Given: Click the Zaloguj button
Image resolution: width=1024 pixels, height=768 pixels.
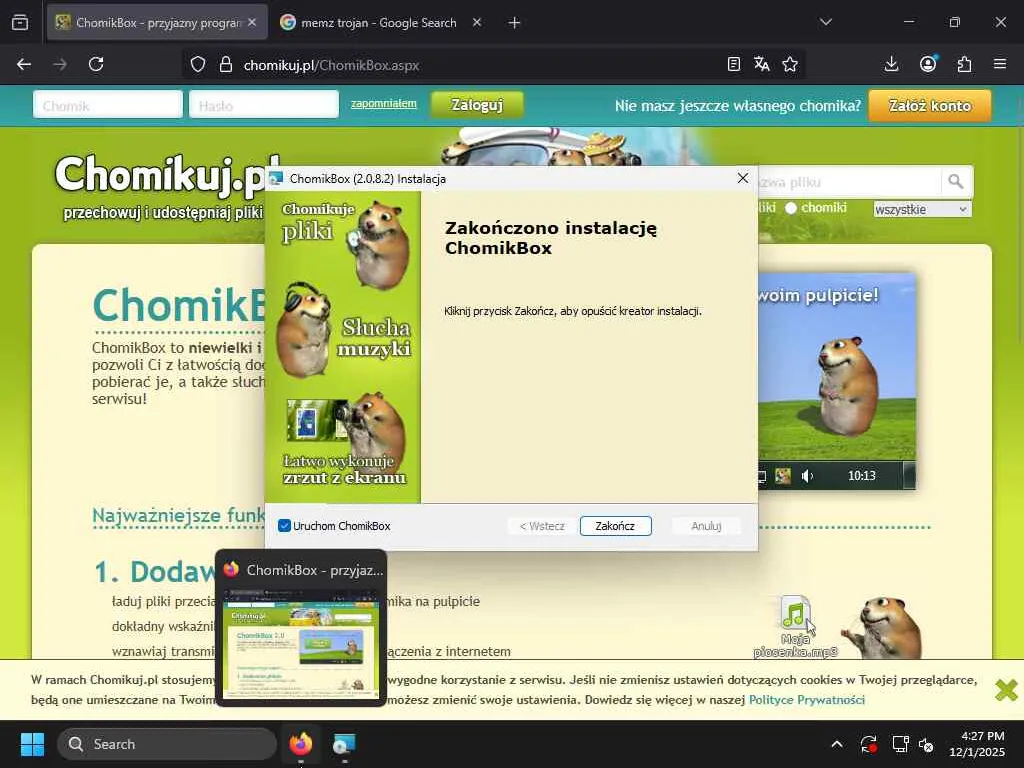Looking at the screenshot, I should click(477, 104).
